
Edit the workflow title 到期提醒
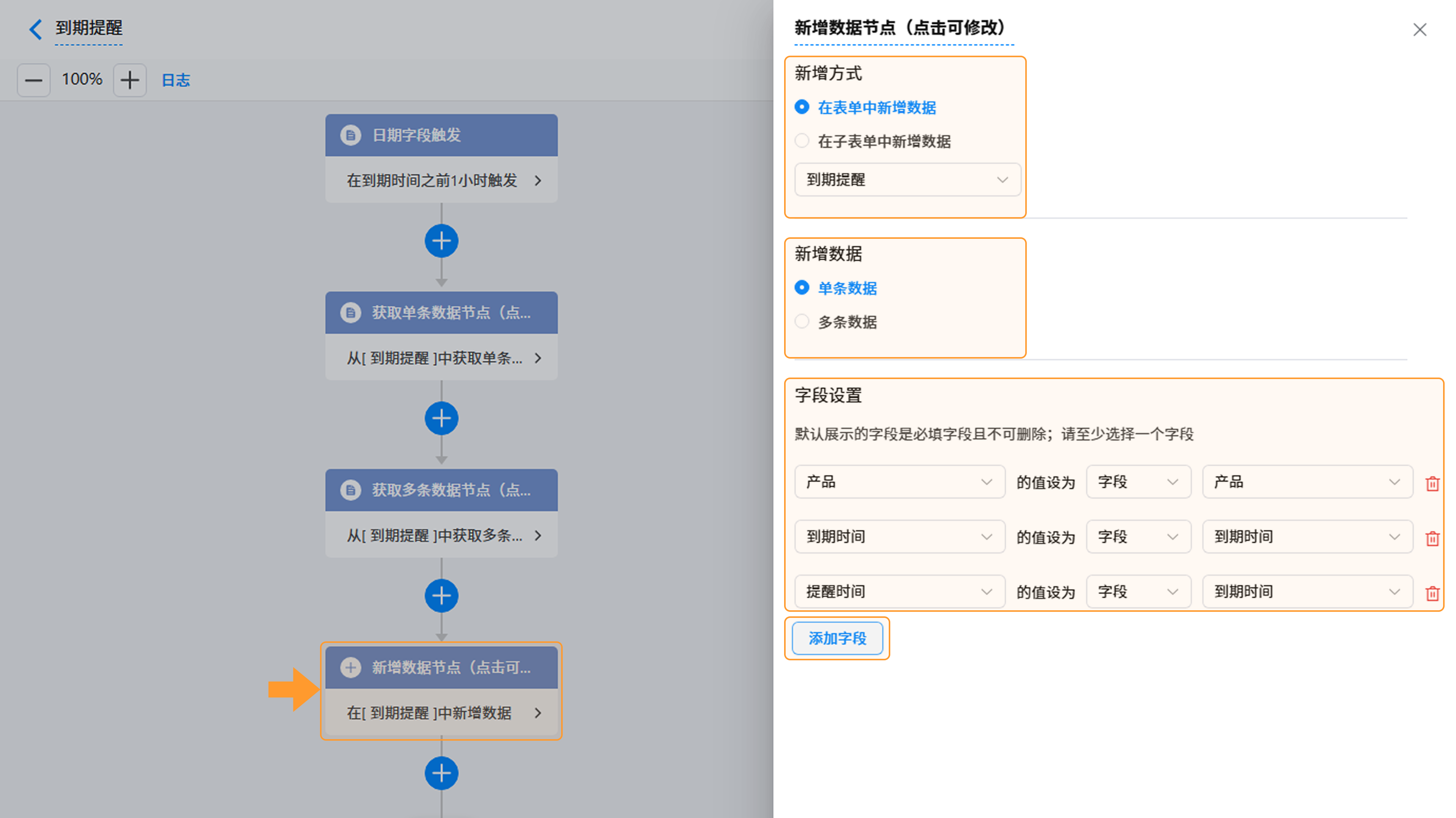(x=89, y=28)
